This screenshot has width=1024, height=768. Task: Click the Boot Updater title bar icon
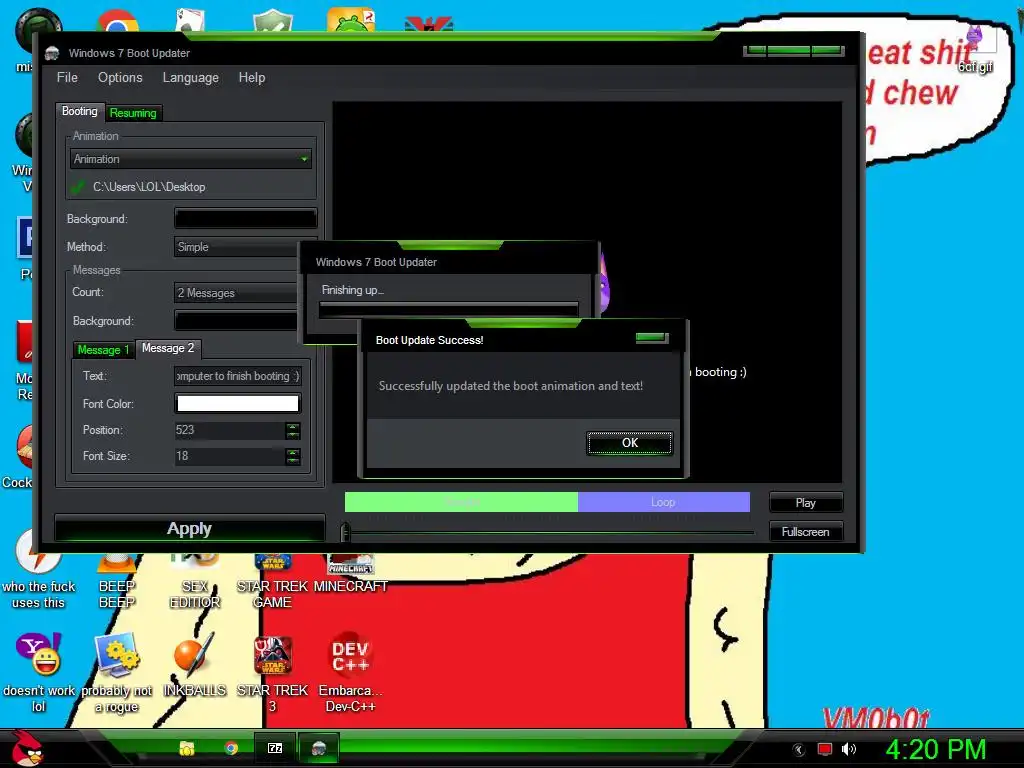pyautogui.click(x=52, y=53)
